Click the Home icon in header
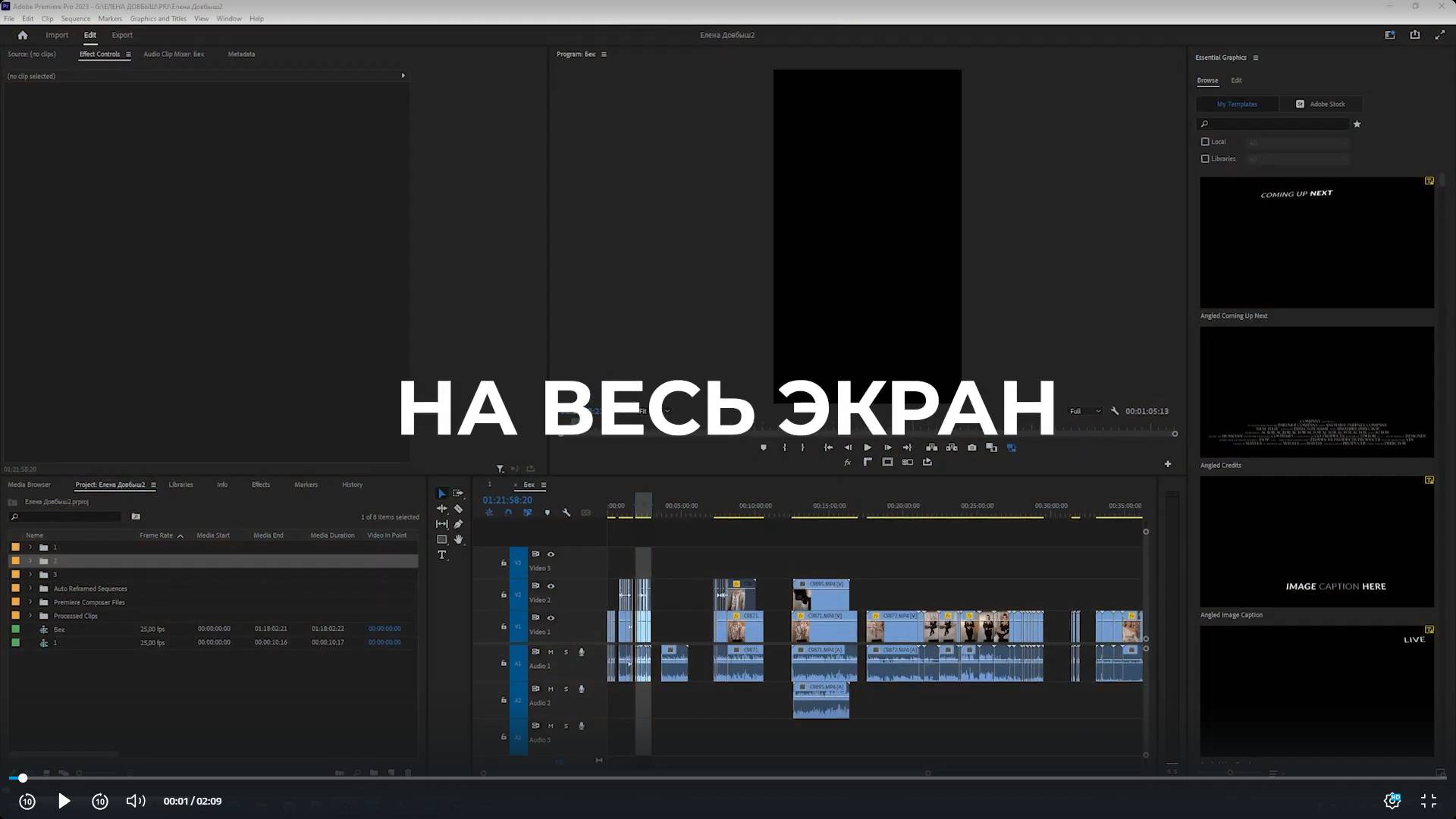1456x819 pixels. [23, 35]
